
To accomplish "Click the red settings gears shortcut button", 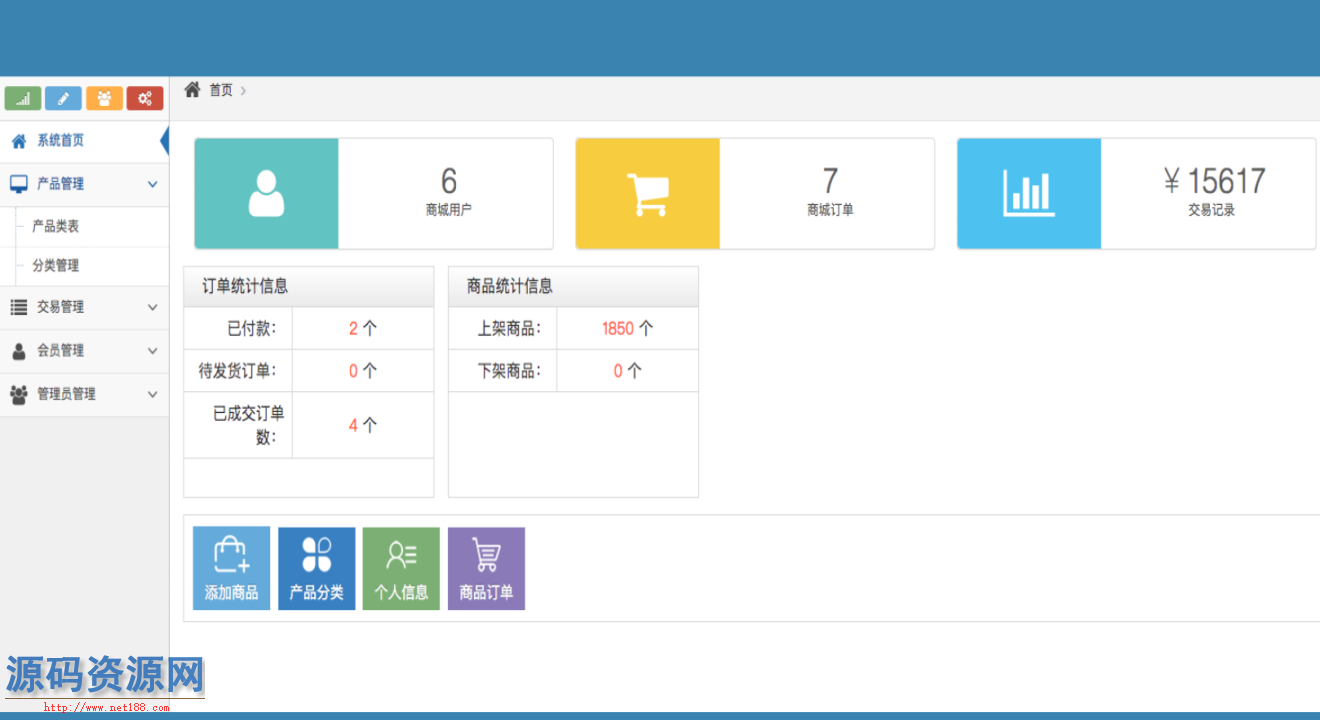I will [145, 98].
